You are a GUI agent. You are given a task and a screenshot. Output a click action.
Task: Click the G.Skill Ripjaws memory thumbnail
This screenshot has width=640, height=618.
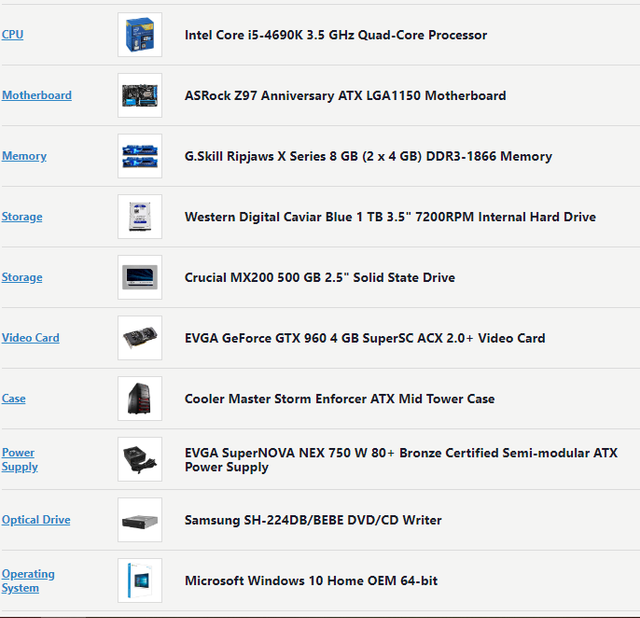tap(140, 156)
